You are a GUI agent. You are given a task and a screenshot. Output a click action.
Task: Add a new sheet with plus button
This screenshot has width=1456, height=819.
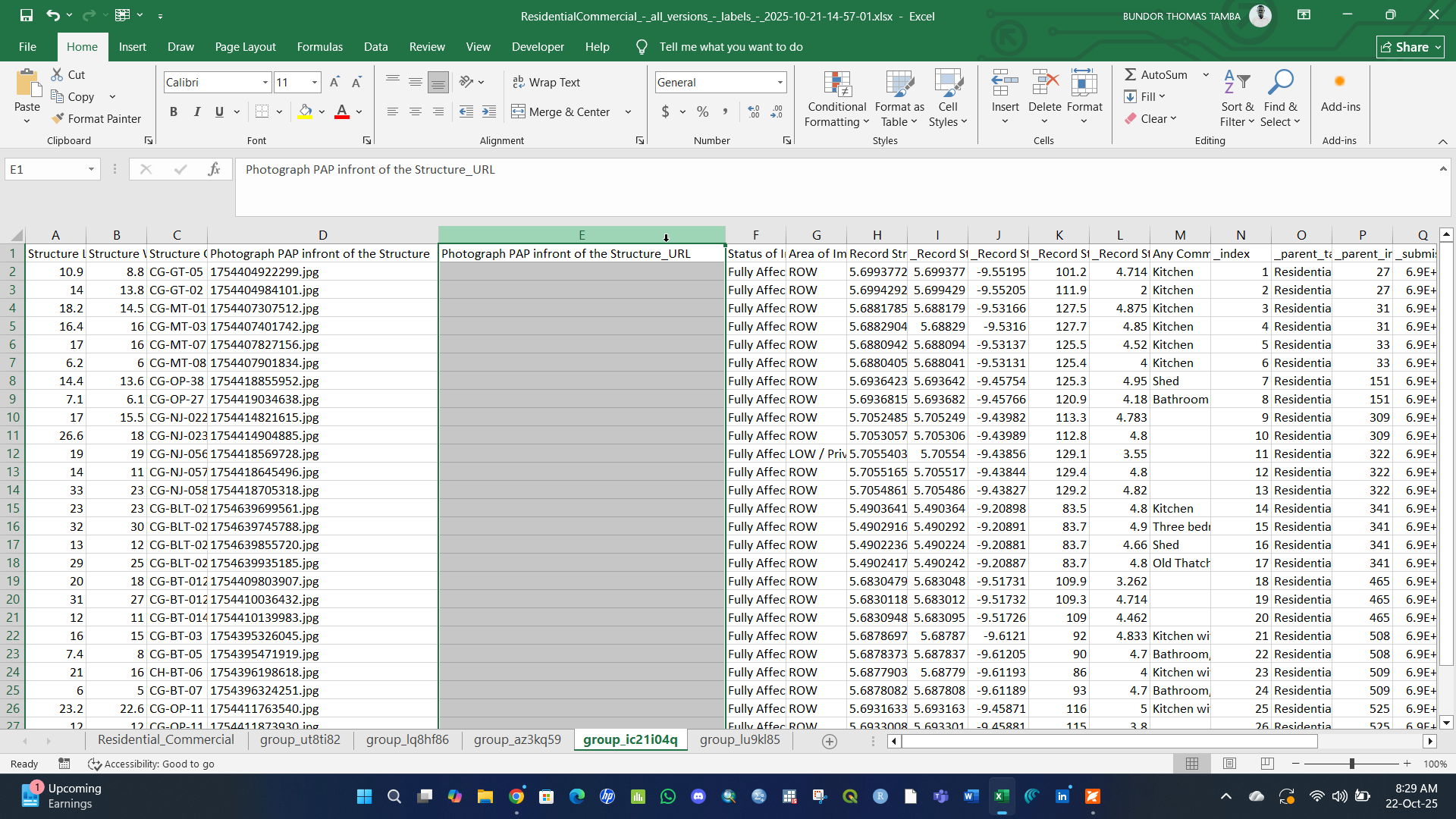tap(830, 741)
